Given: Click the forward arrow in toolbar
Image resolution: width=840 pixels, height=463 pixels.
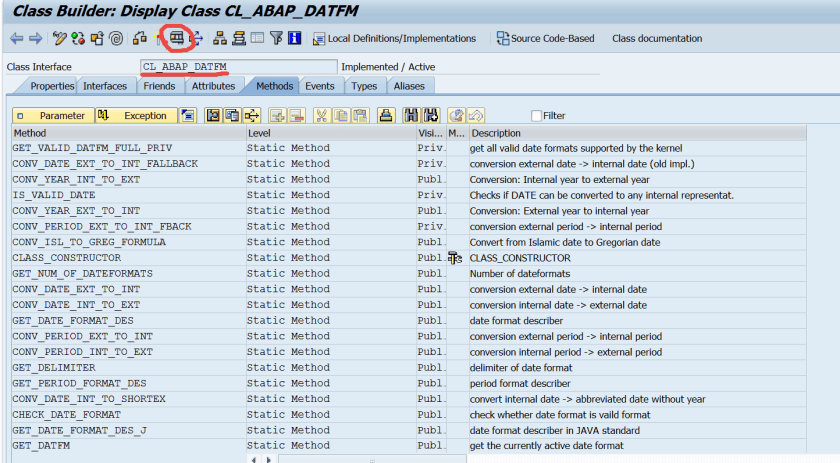Looking at the screenshot, I should click(x=35, y=39).
